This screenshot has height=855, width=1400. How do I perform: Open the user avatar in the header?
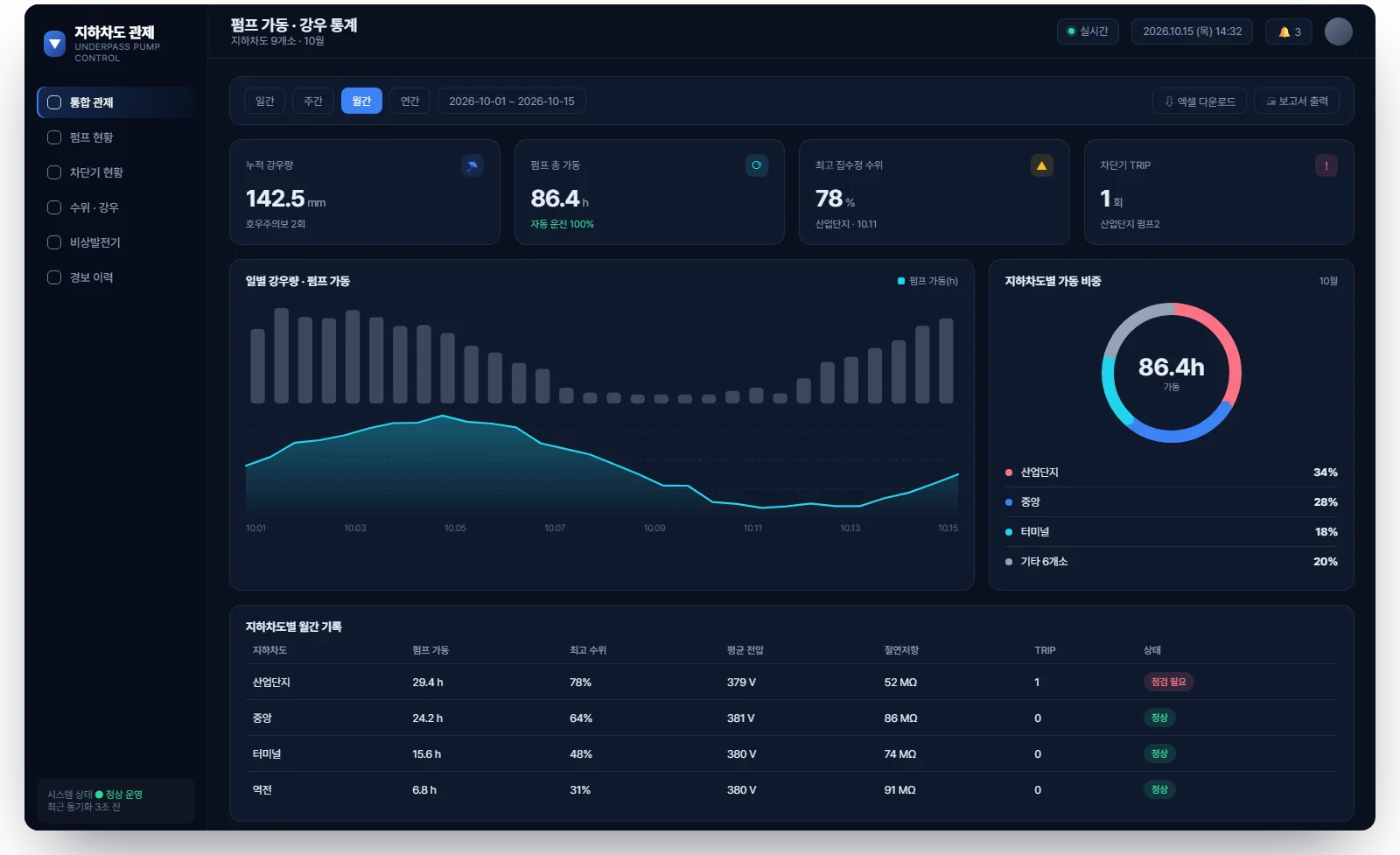click(1338, 32)
